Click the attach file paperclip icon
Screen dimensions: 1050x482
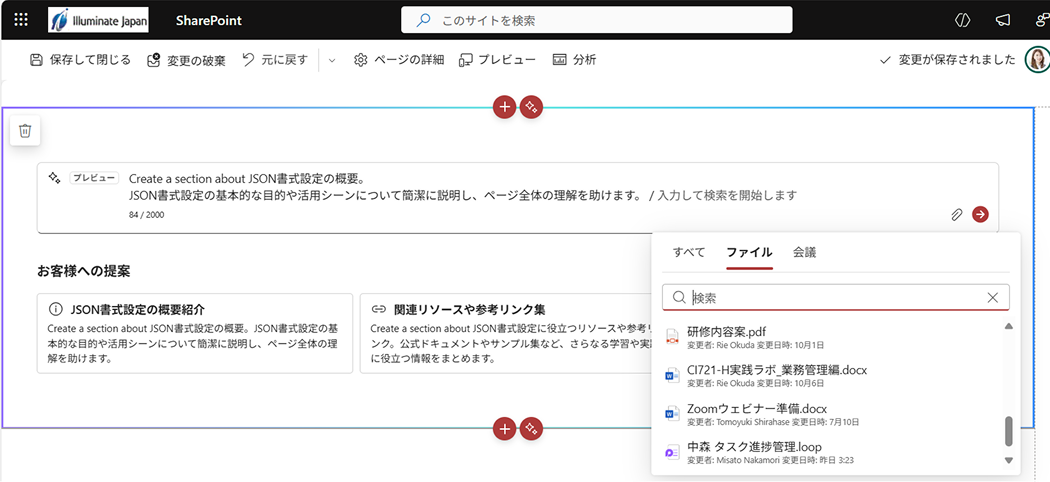pyautogui.click(x=957, y=214)
